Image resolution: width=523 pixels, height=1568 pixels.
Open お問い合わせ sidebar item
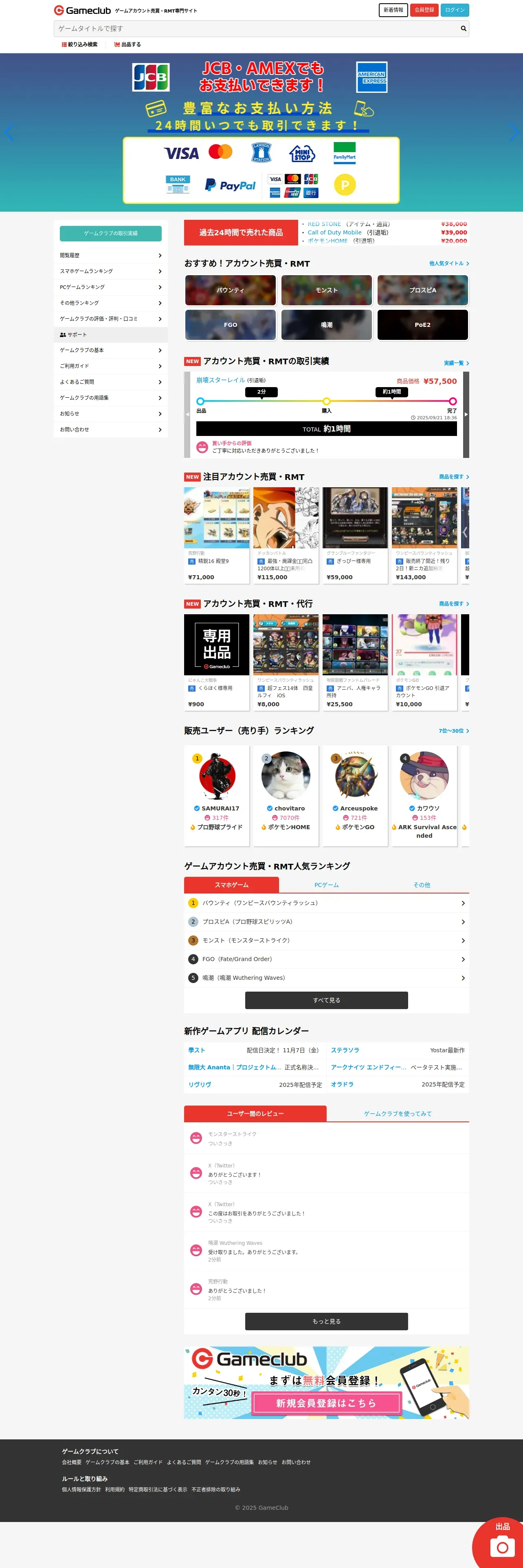click(111, 430)
